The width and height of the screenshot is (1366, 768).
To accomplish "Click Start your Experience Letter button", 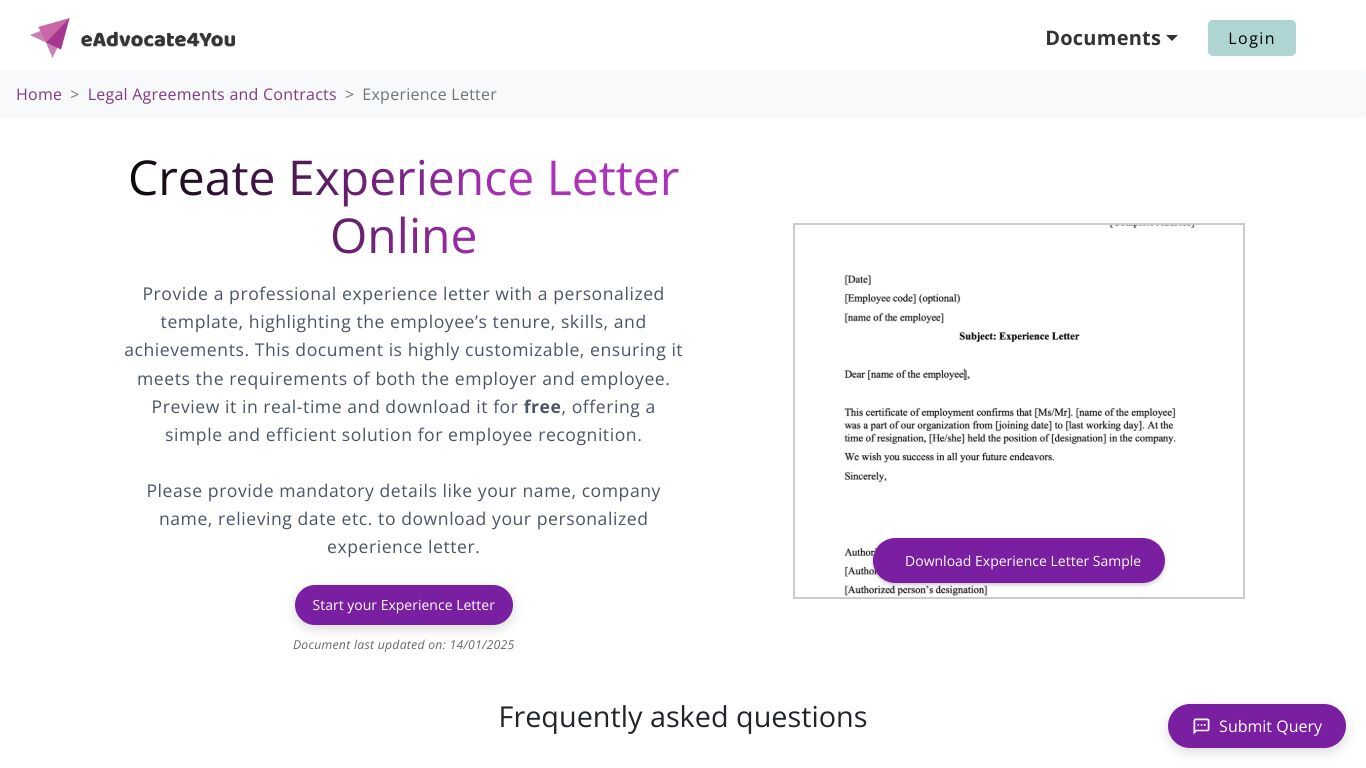I will tap(404, 605).
